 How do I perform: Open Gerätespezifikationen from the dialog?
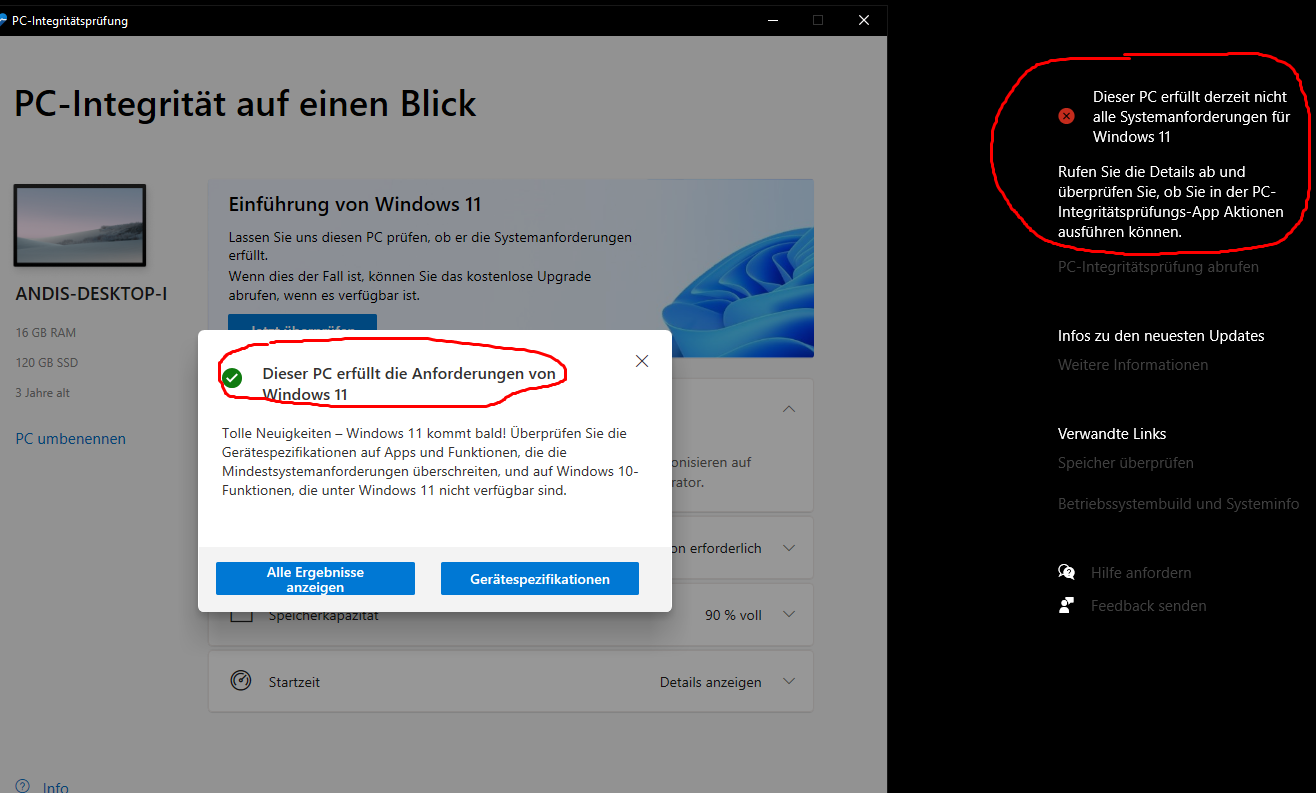540,579
